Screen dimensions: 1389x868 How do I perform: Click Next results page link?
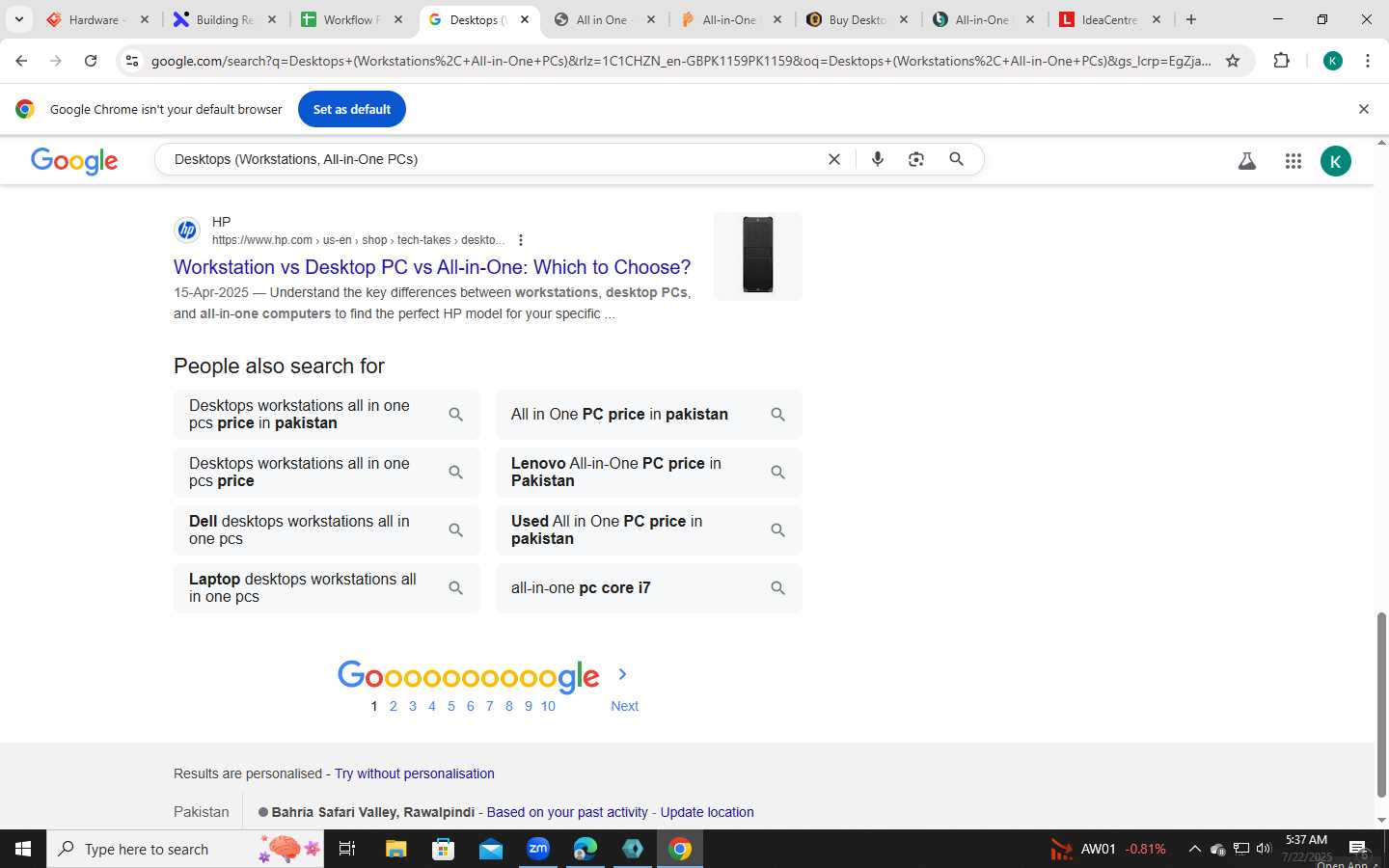[x=624, y=706]
